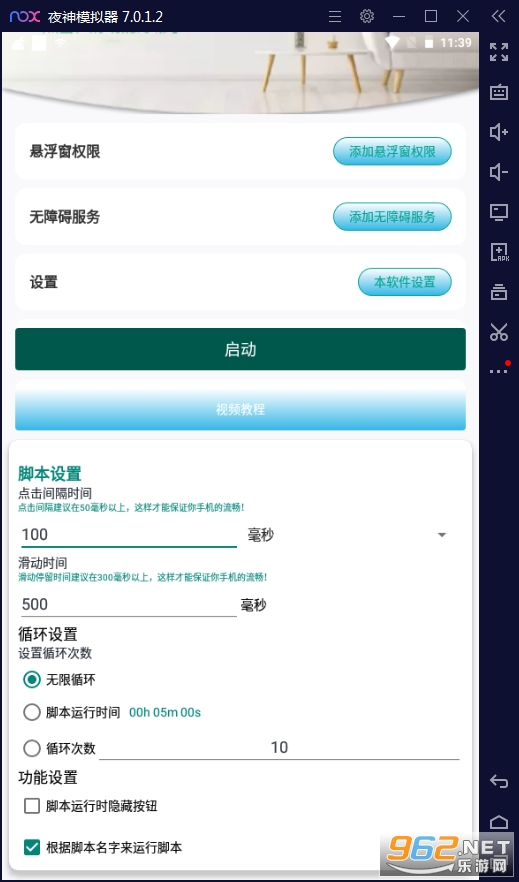Open 本软件设置 button
The height and width of the screenshot is (882, 519).
tap(405, 282)
